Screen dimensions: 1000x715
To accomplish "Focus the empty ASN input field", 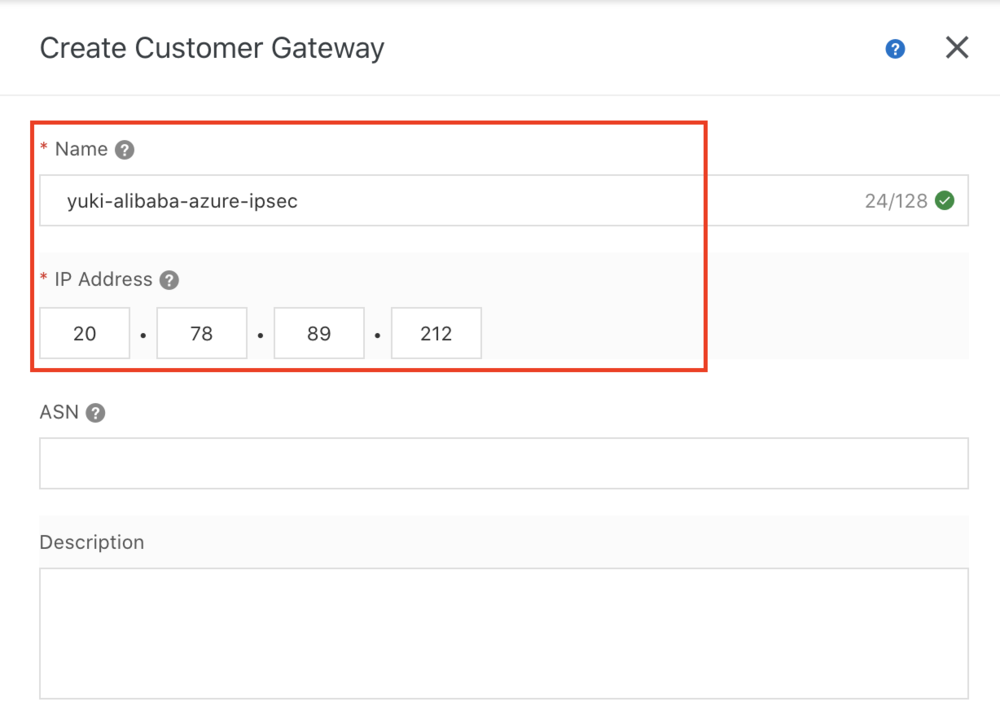I will (504, 464).
